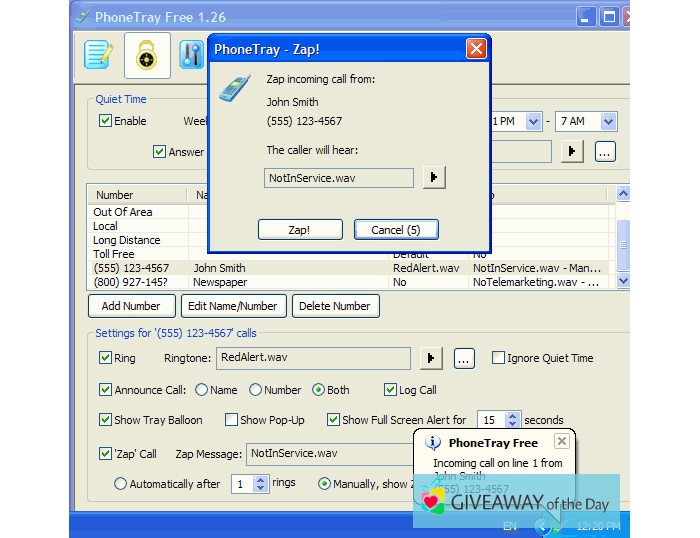Screen dimensions: 700x538
Task: Click the Add Number button
Action: point(131,306)
